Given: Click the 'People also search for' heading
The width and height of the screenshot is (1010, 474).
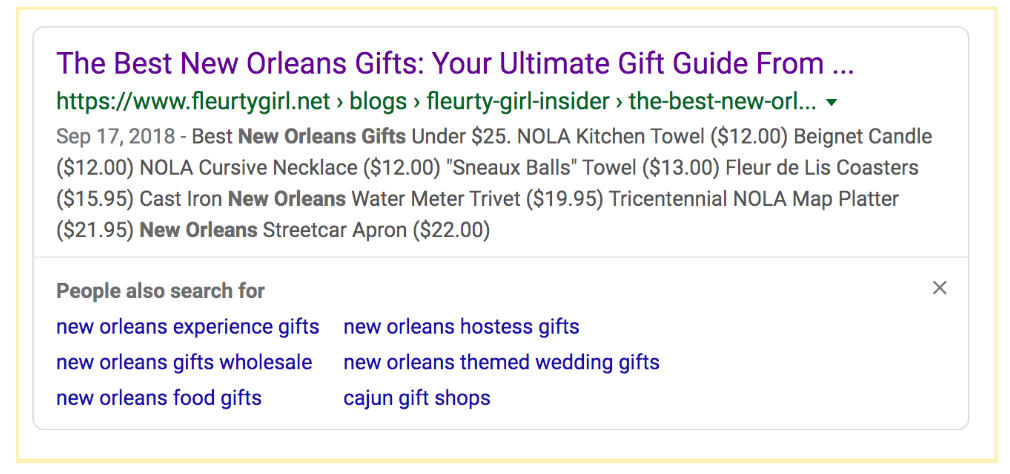Looking at the screenshot, I should click(161, 291).
